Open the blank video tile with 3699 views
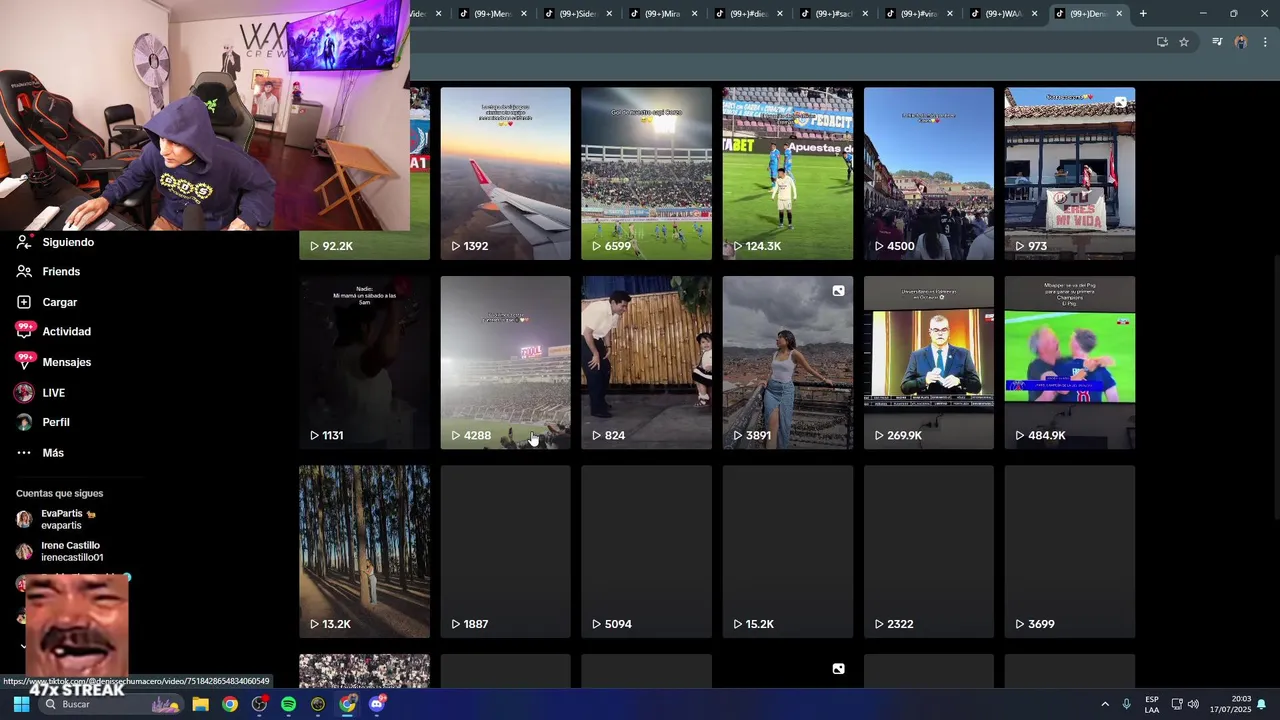The height and width of the screenshot is (720, 1280). point(1070,551)
